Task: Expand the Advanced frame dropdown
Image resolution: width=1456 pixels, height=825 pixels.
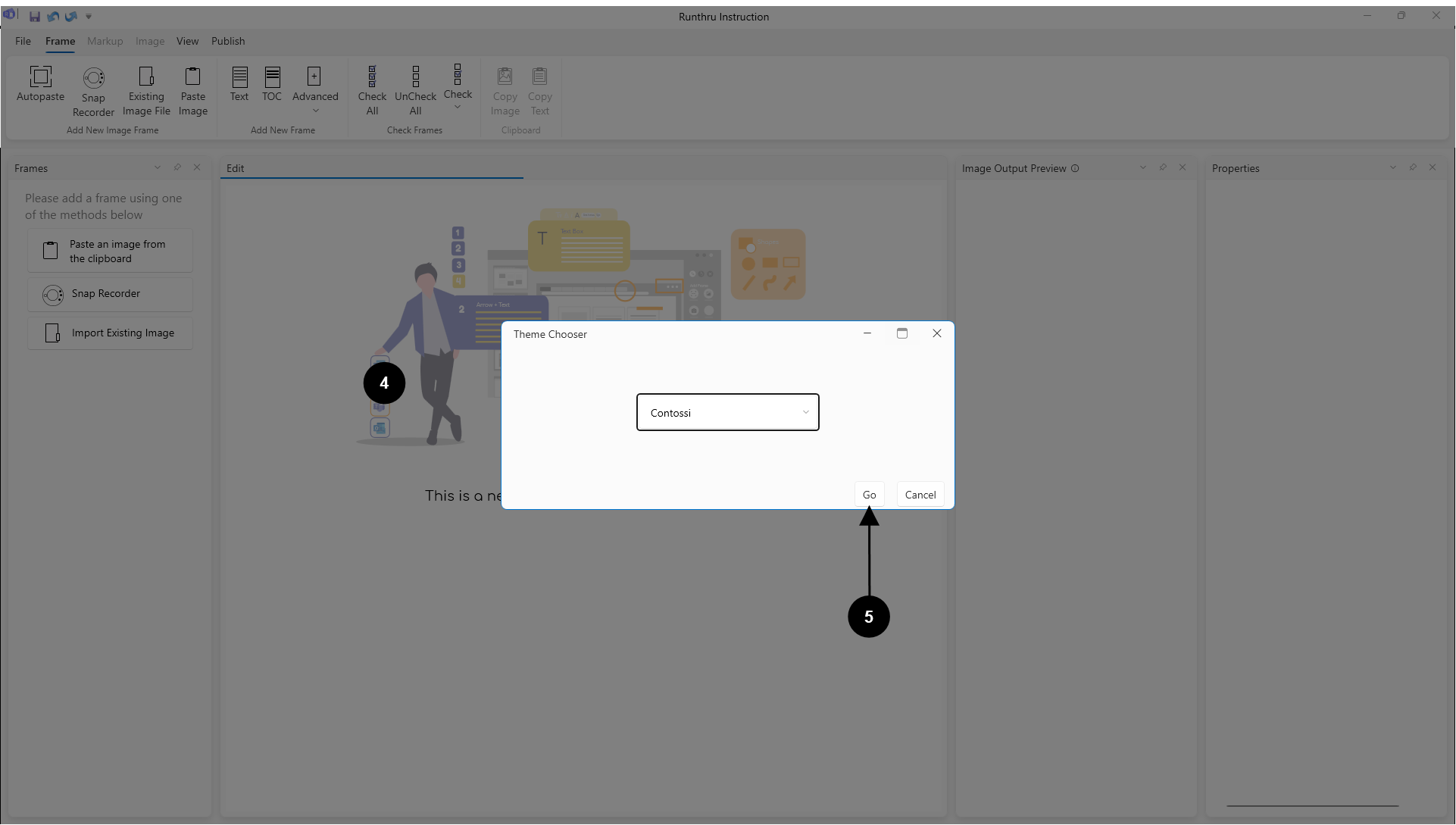Action: click(315, 111)
